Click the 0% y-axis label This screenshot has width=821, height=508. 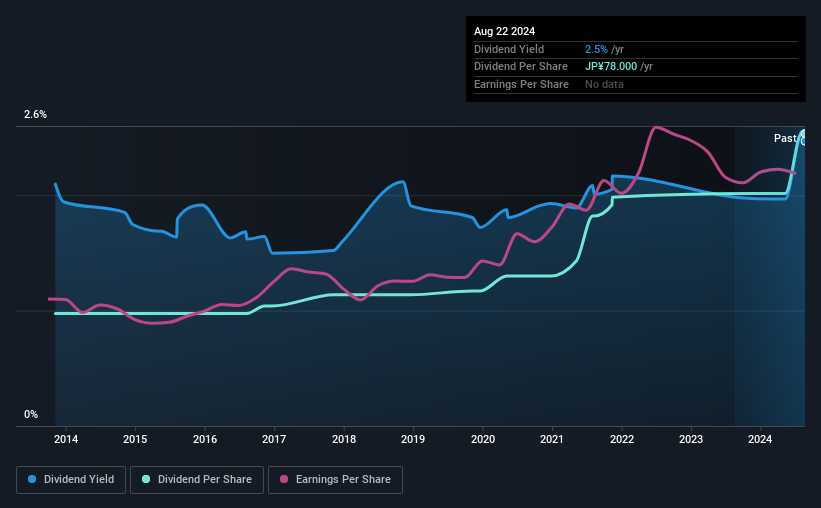(31, 414)
